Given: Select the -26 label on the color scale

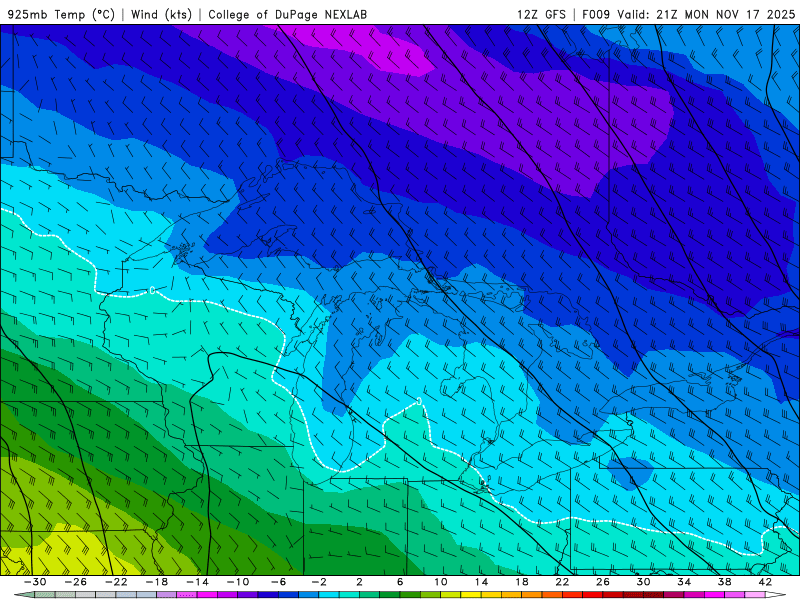Looking at the screenshot, I should tap(76, 582).
